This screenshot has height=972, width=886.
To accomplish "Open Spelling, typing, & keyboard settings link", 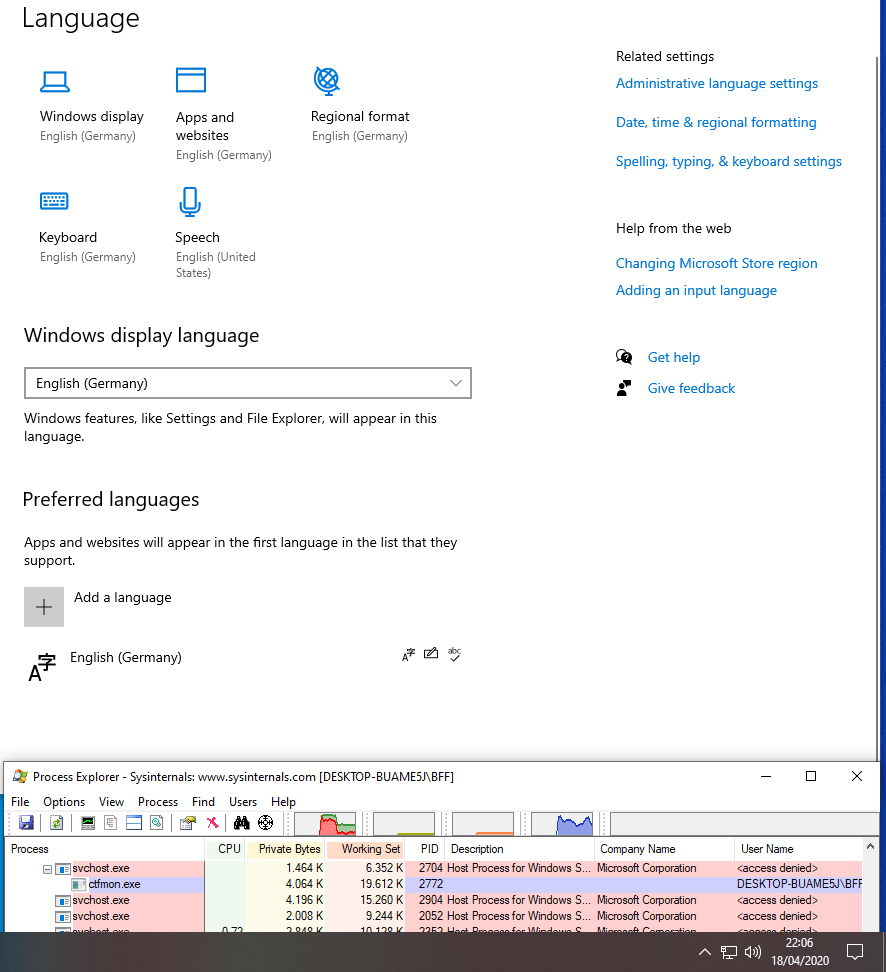I will click(x=729, y=161).
